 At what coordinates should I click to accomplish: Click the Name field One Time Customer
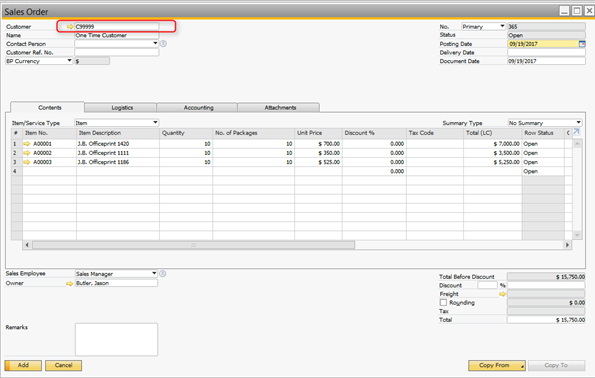pyautogui.click(x=116, y=35)
